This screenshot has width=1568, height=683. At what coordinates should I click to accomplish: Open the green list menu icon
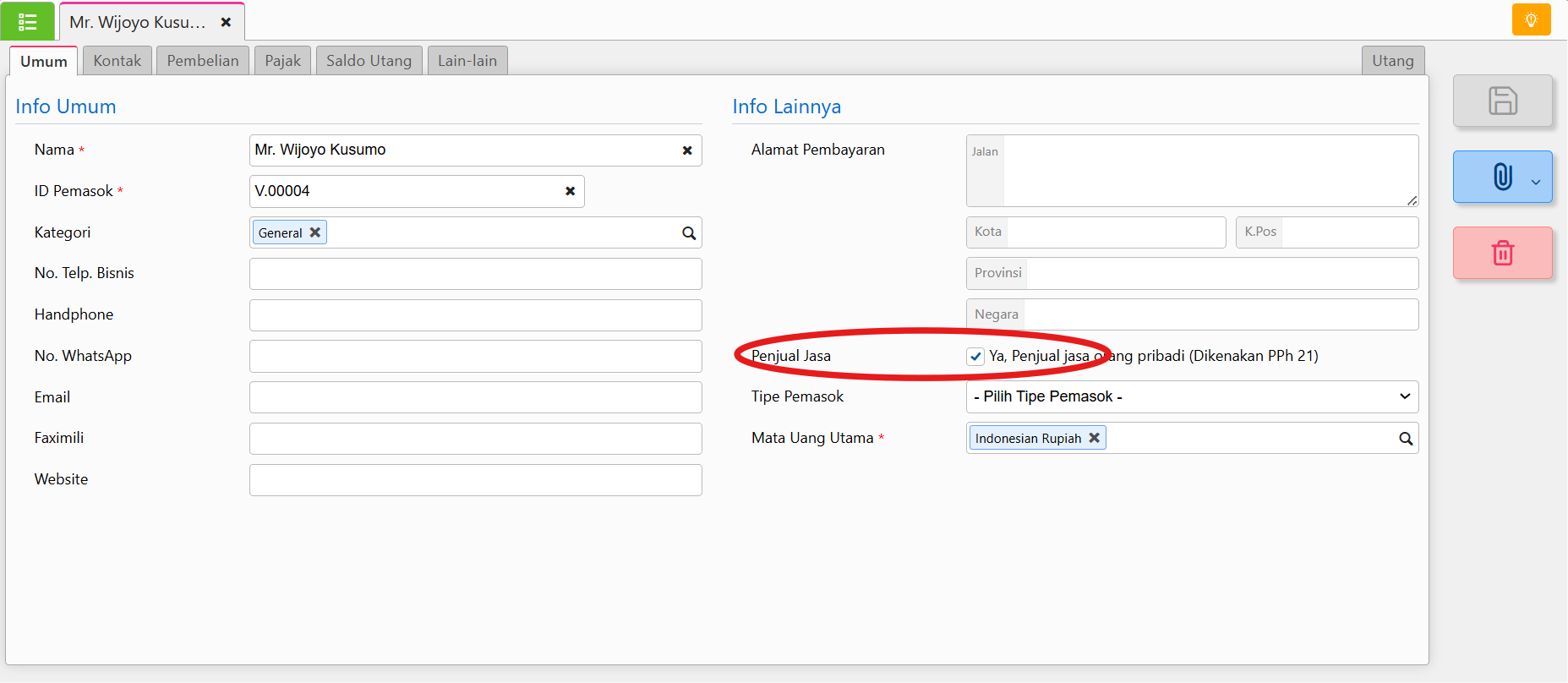click(27, 21)
